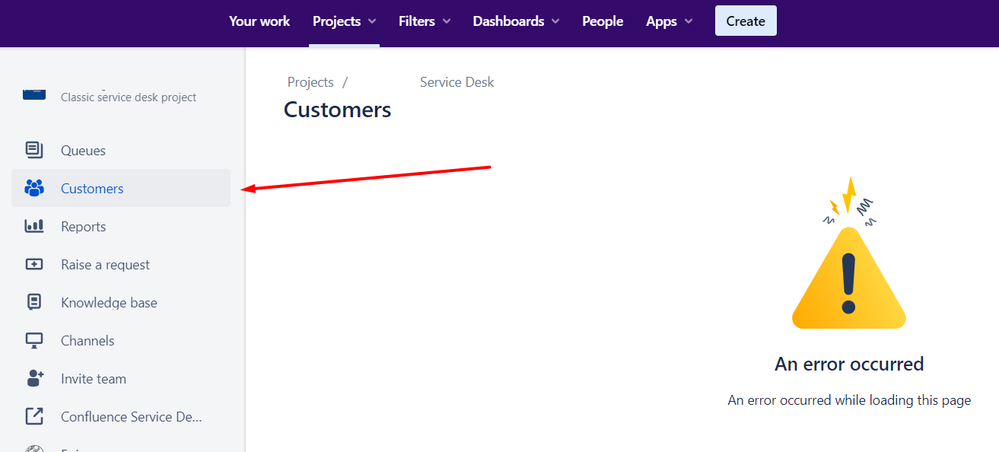
Task: Open the Confluence Service Desk link
Action: pyautogui.click(x=121, y=416)
